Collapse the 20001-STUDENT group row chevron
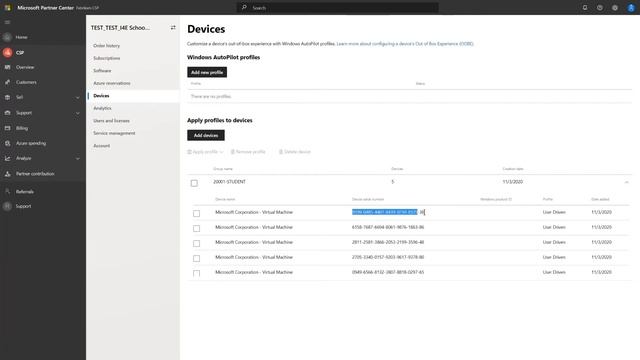The image size is (640, 360). [x=627, y=182]
